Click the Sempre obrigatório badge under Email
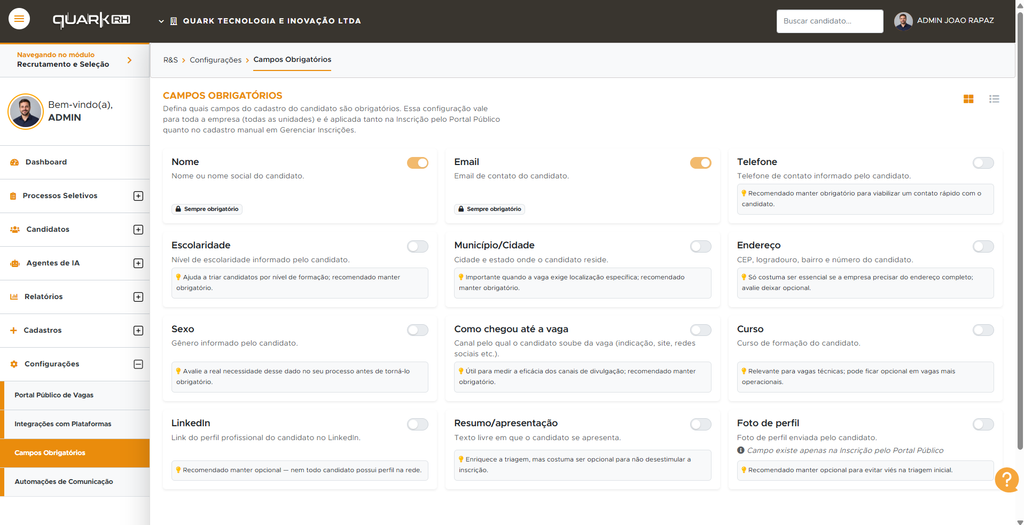This screenshot has height=525, width=1024. coord(490,210)
